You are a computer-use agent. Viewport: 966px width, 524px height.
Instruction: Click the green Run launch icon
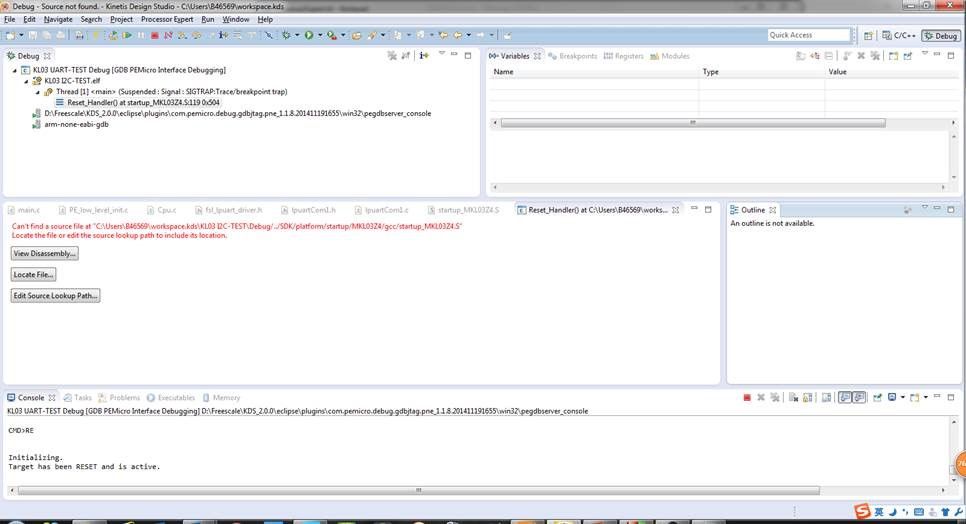pos(309,35)
